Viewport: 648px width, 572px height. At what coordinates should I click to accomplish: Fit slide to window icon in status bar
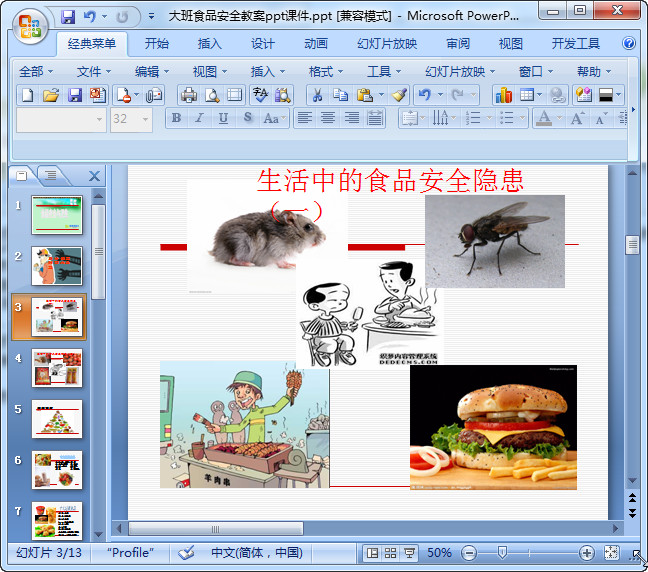(612, 553)
